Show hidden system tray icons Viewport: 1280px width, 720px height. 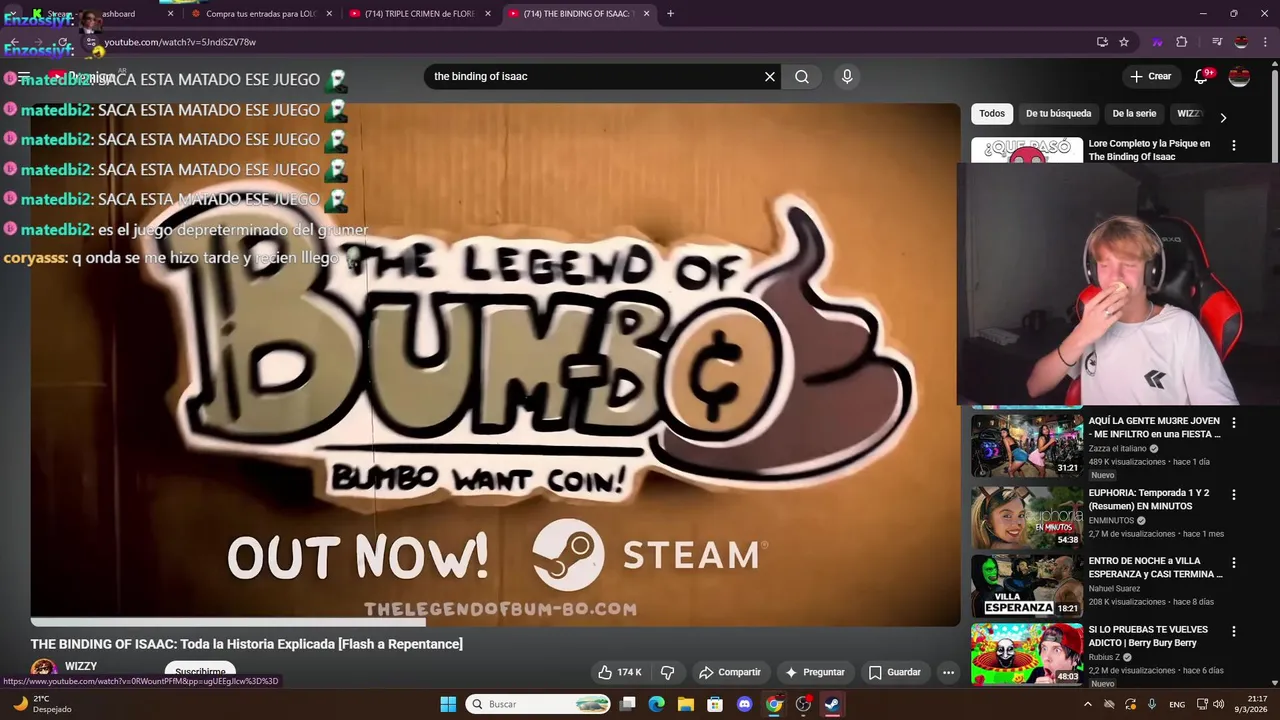[x=1088, y=704]
